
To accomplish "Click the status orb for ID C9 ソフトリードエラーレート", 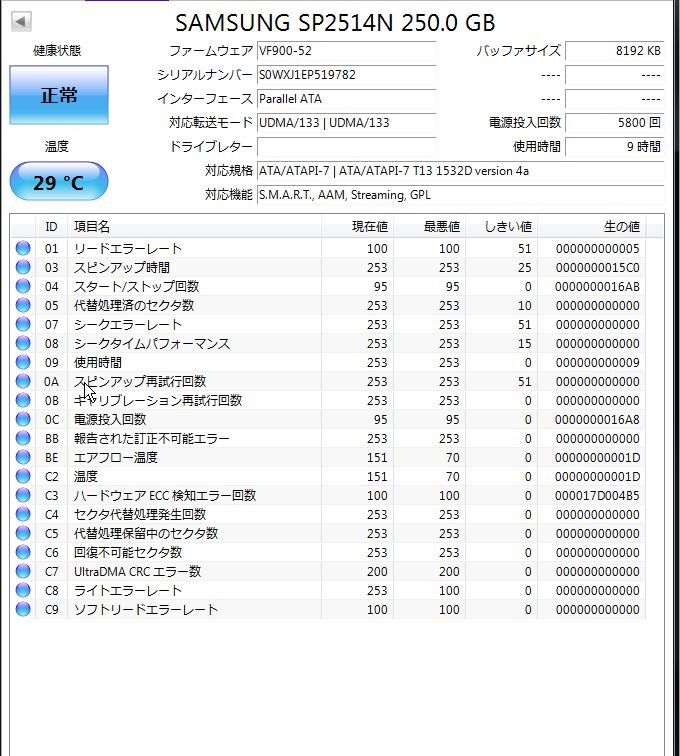I will [23, 609].
